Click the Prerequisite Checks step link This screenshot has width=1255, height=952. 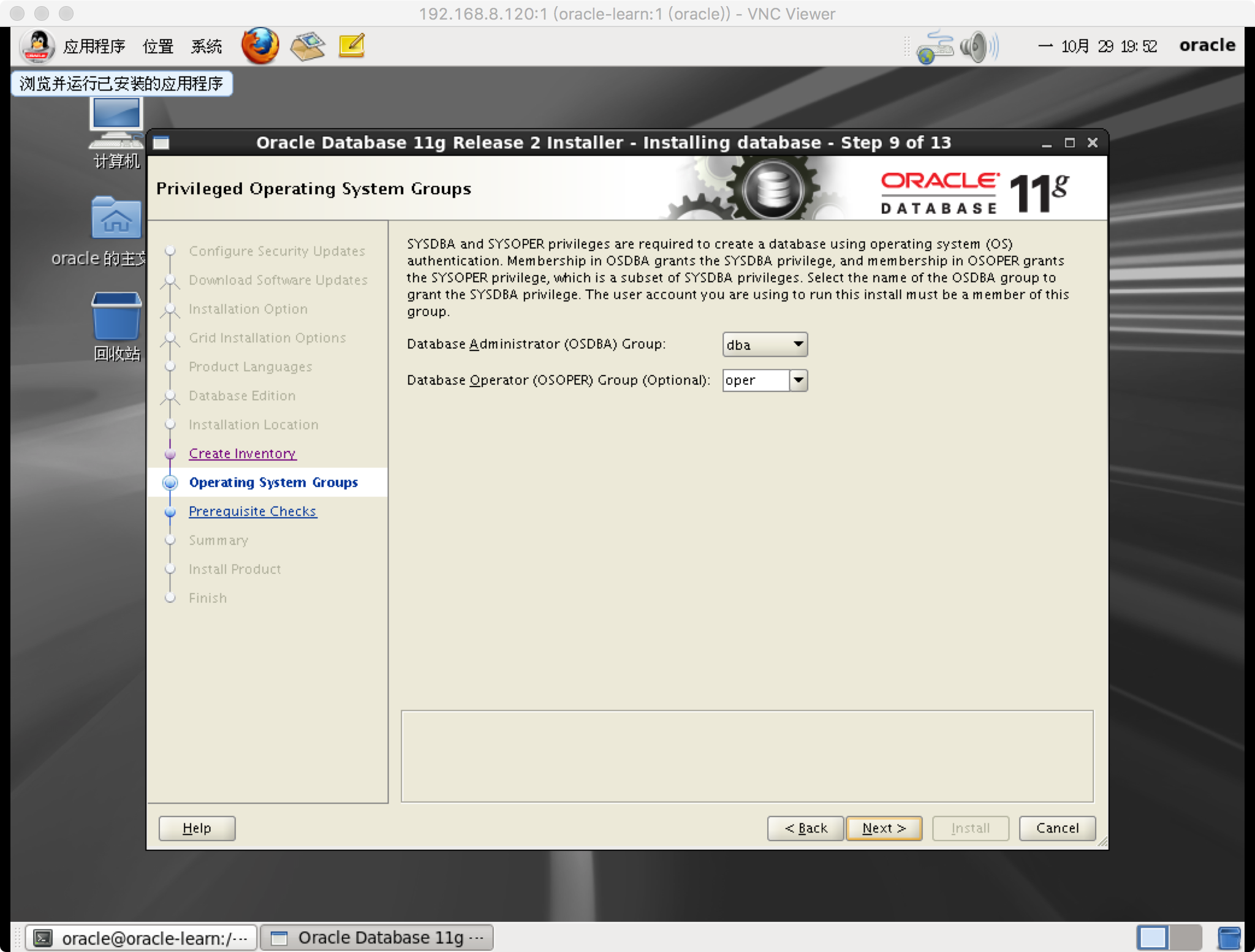click(x=253, y=510)
